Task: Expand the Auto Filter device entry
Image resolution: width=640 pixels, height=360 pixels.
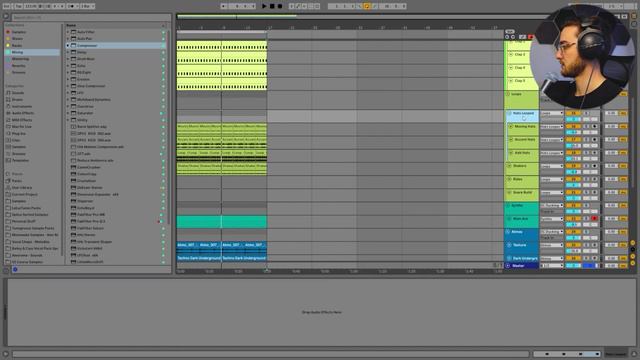Action: [68, 32]
